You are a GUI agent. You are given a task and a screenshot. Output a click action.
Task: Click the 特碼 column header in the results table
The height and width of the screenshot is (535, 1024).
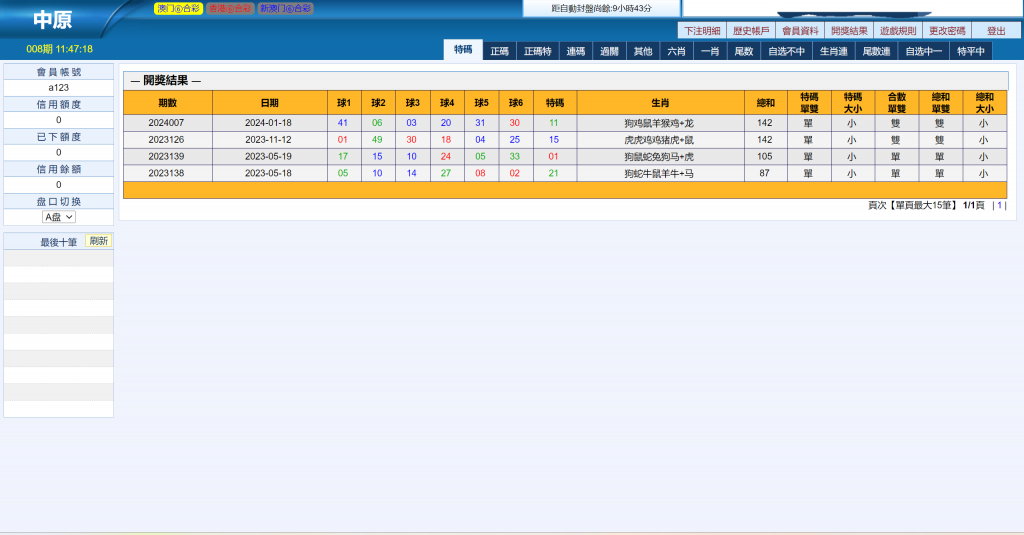[x=554, y=103]
